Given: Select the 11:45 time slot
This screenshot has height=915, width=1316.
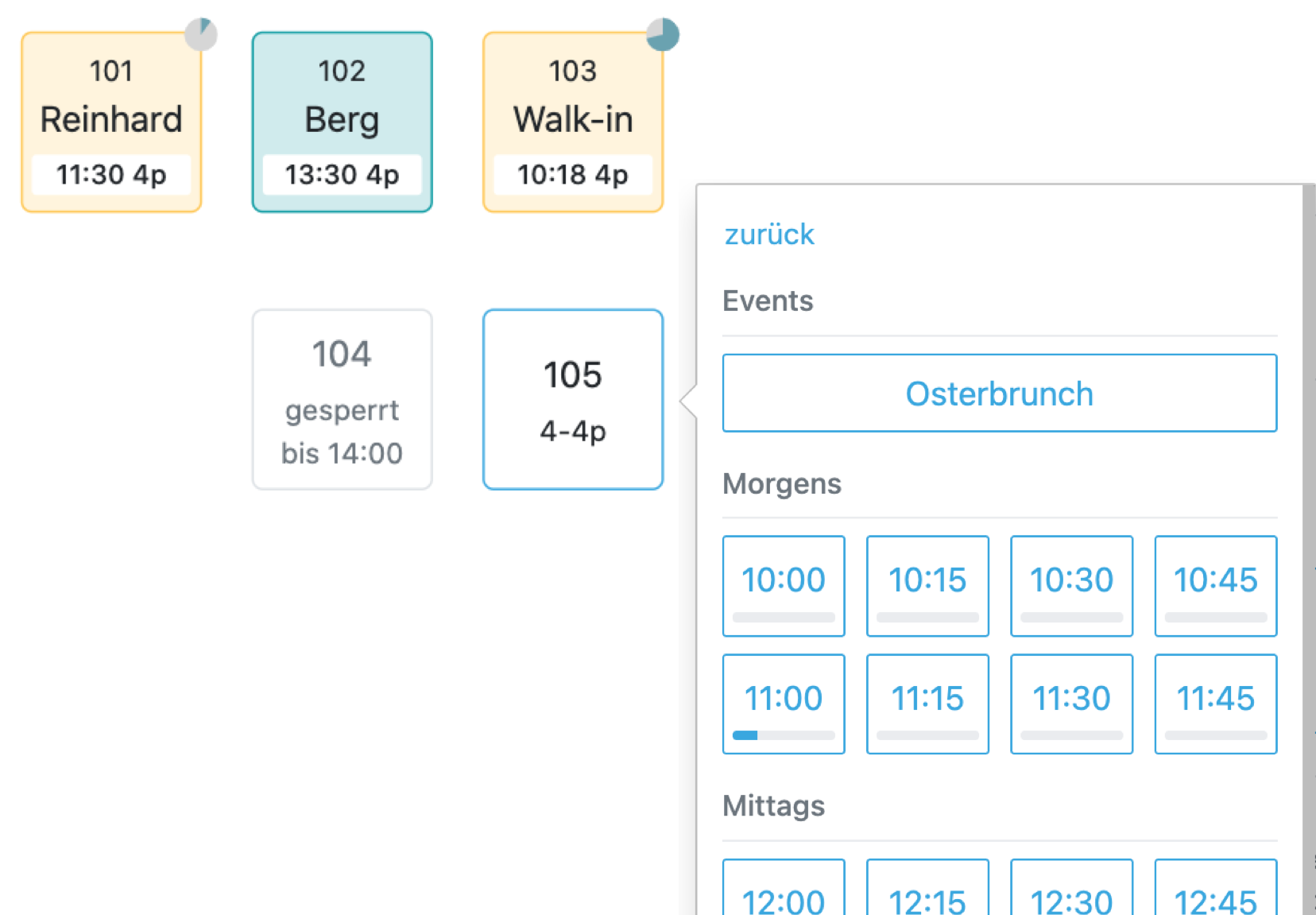Looking at the screenshot, I should 1216,704.
